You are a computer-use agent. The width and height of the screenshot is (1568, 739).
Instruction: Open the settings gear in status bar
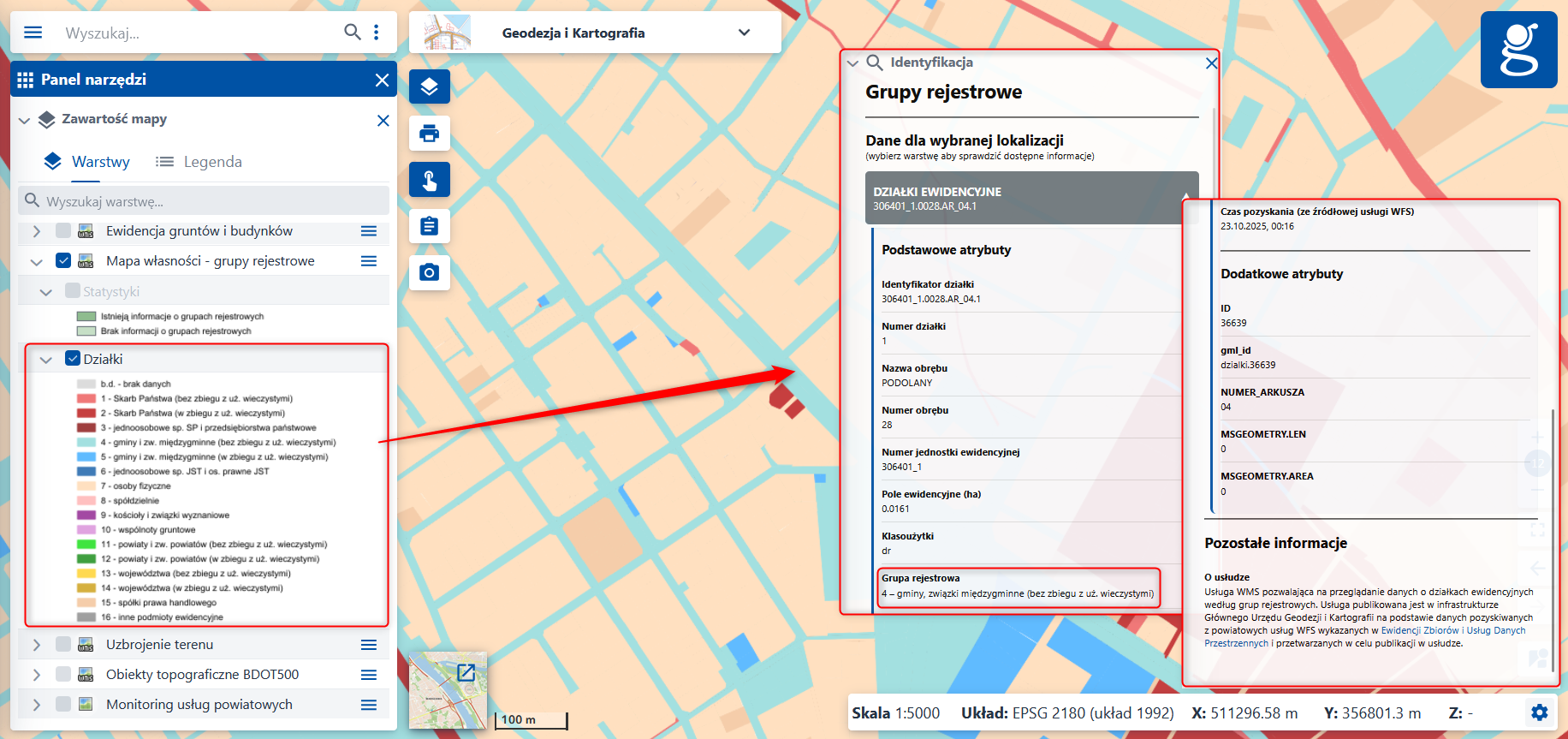coord(1539,712)
